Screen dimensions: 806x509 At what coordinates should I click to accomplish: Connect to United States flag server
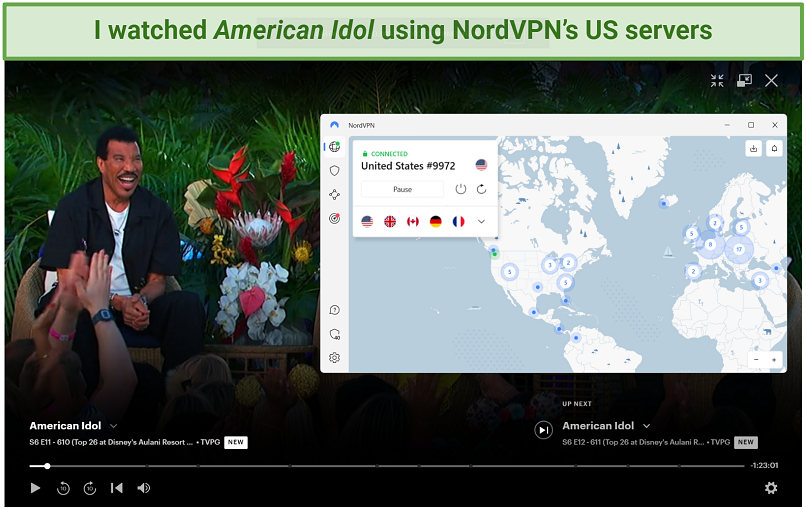click(367, 222)
